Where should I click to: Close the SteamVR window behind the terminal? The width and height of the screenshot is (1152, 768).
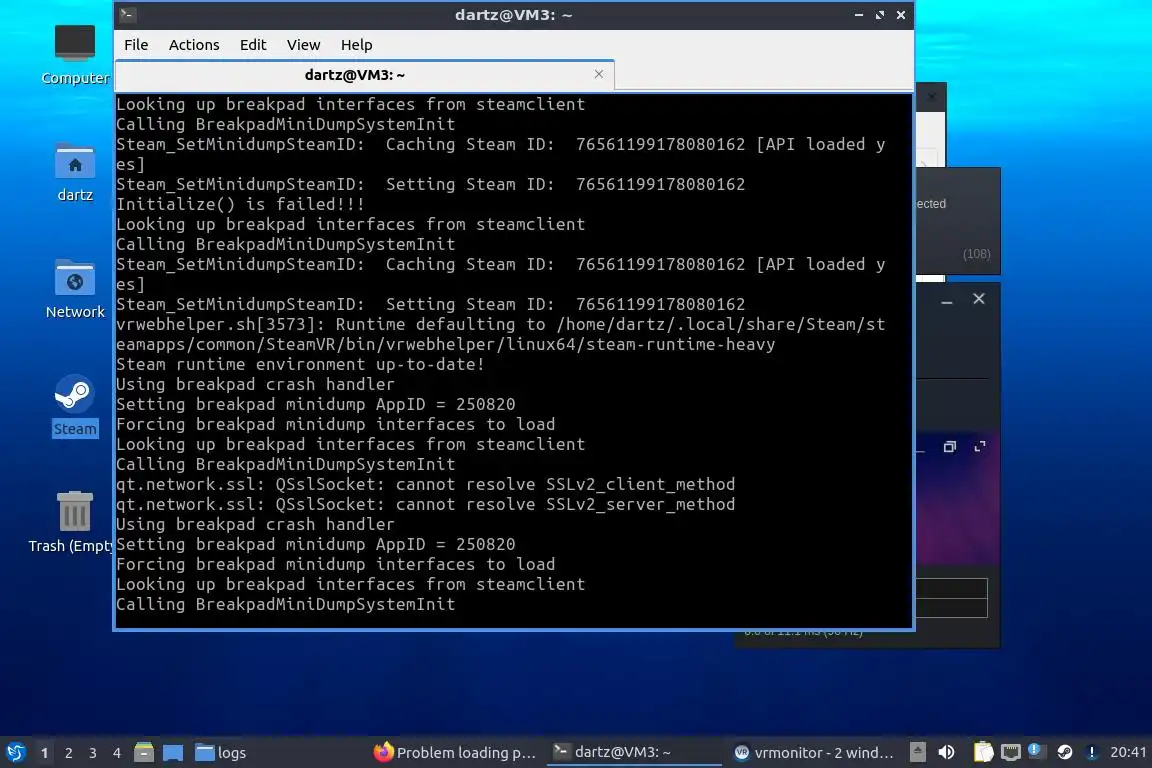click(x=979, y=299)
